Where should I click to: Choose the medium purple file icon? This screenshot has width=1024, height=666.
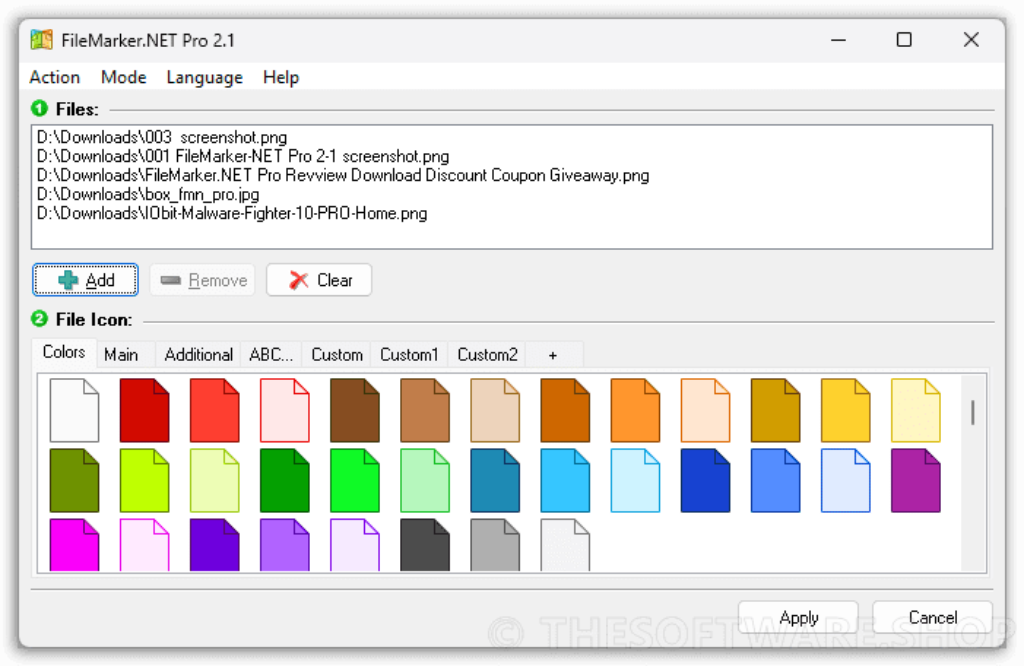click(285, 545)
